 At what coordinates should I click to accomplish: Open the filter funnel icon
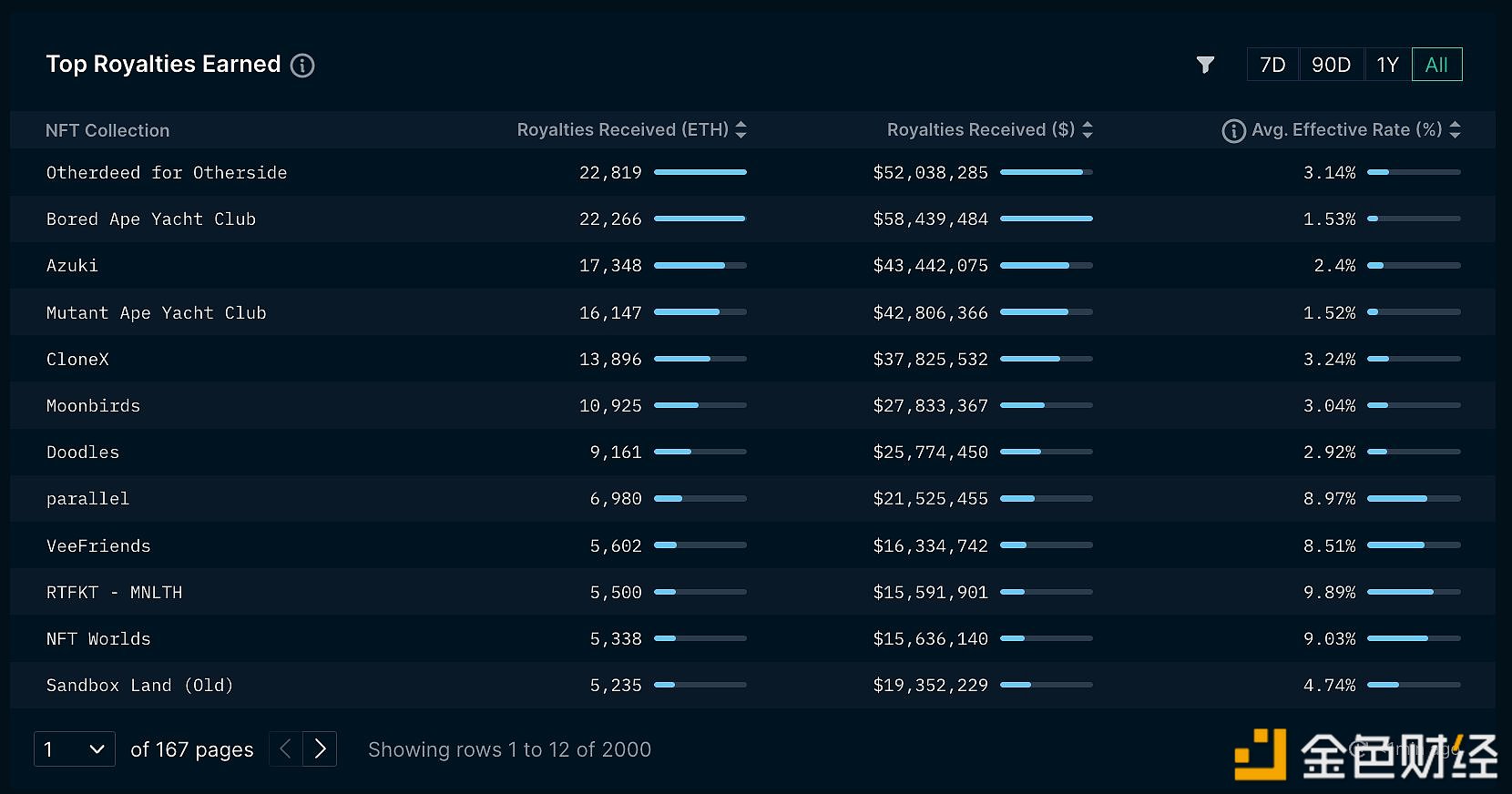click(1205, 65)
